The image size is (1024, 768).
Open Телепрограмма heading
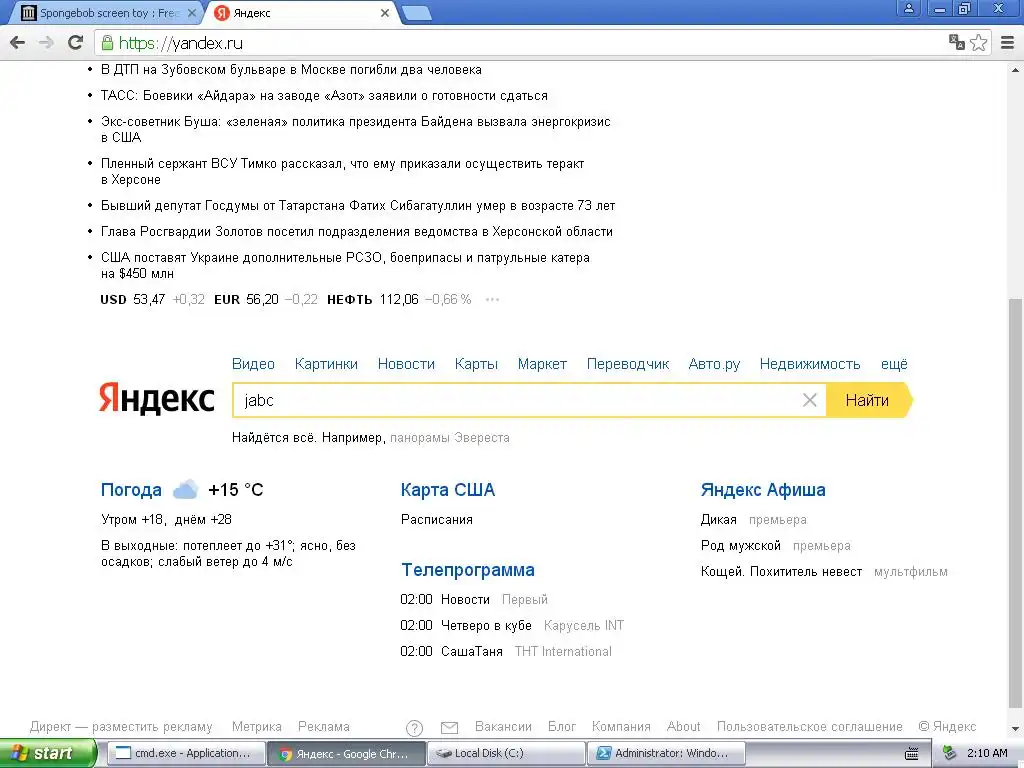[468, 569]
